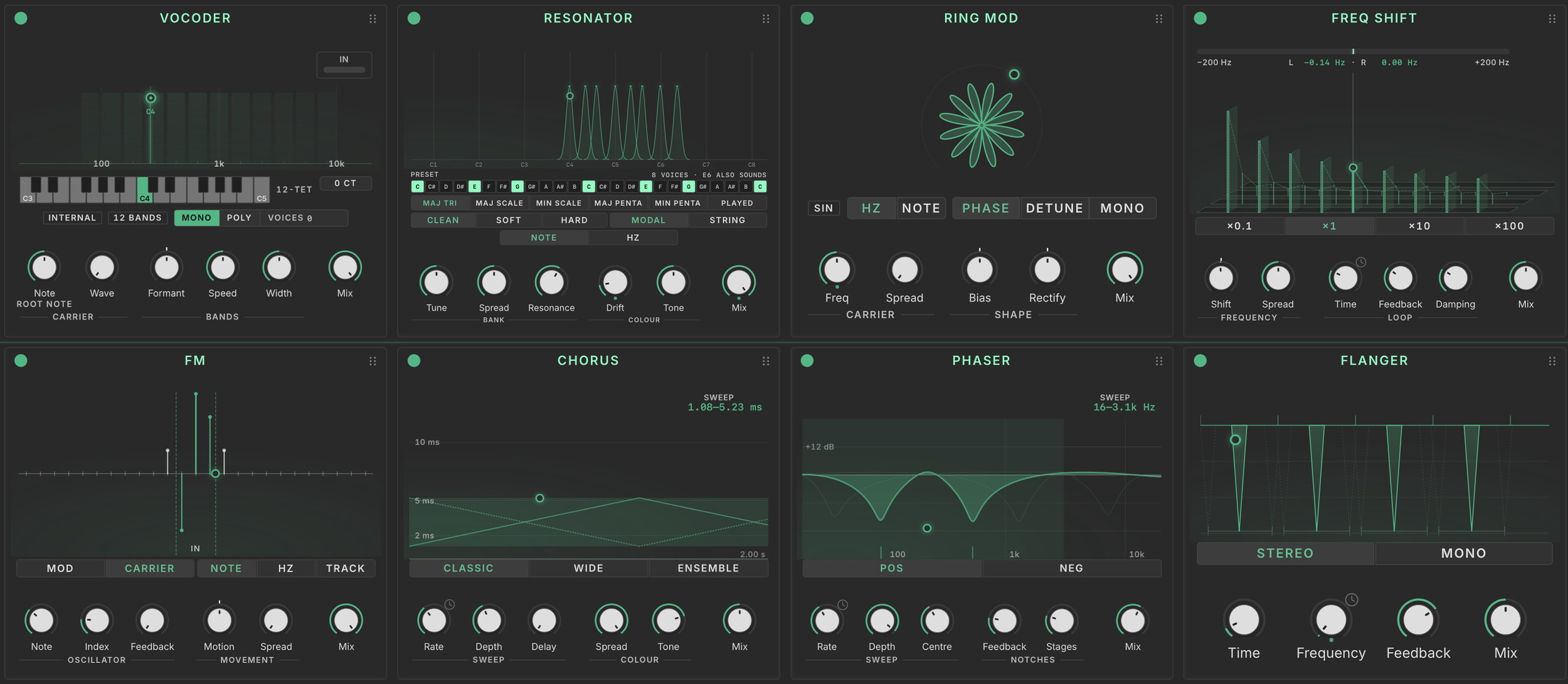Select POLY mode in Vocoder
Image resolution: width=1568 pixels, height=684 pixels.
point(239,218)
